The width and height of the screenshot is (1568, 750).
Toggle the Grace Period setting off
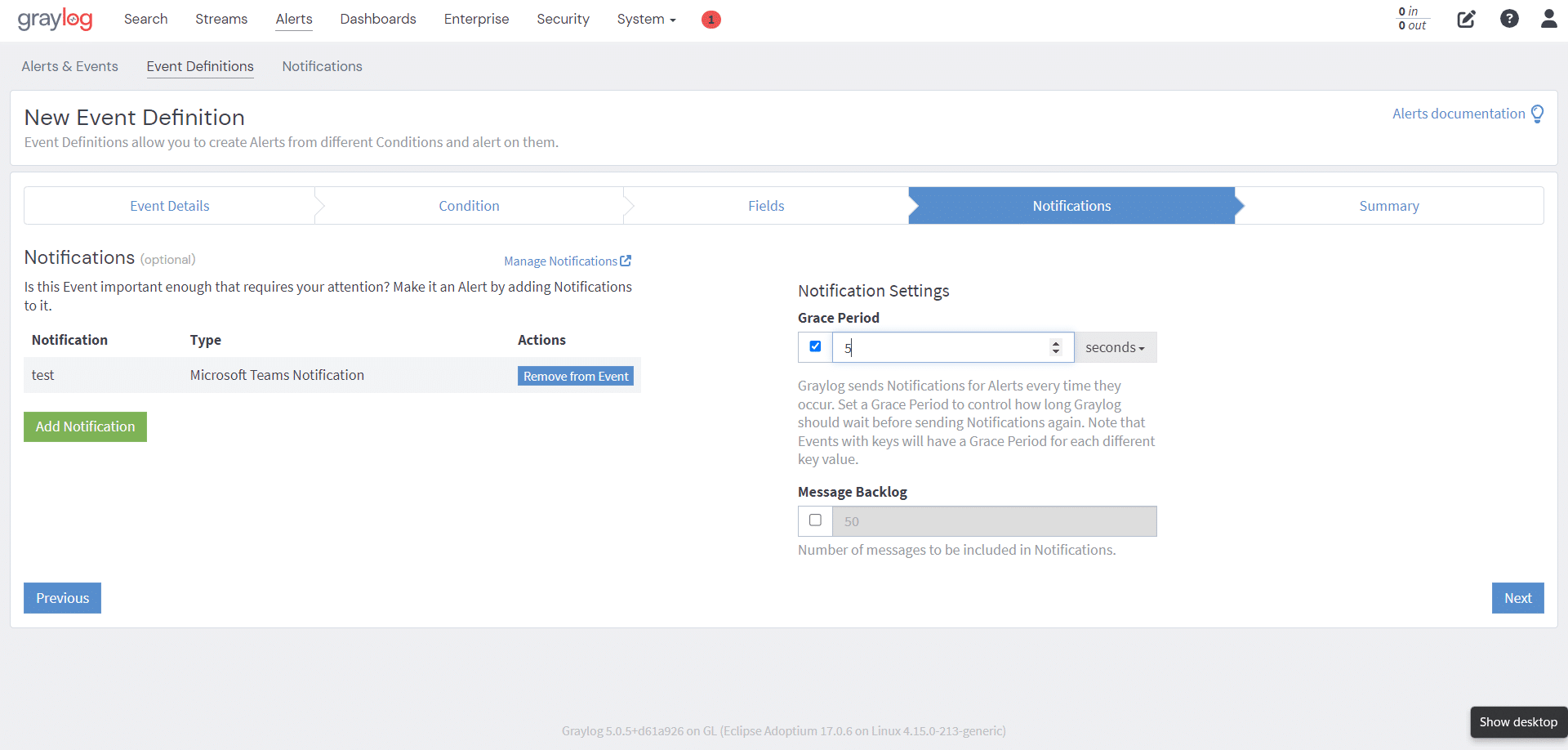coord(815,346)
